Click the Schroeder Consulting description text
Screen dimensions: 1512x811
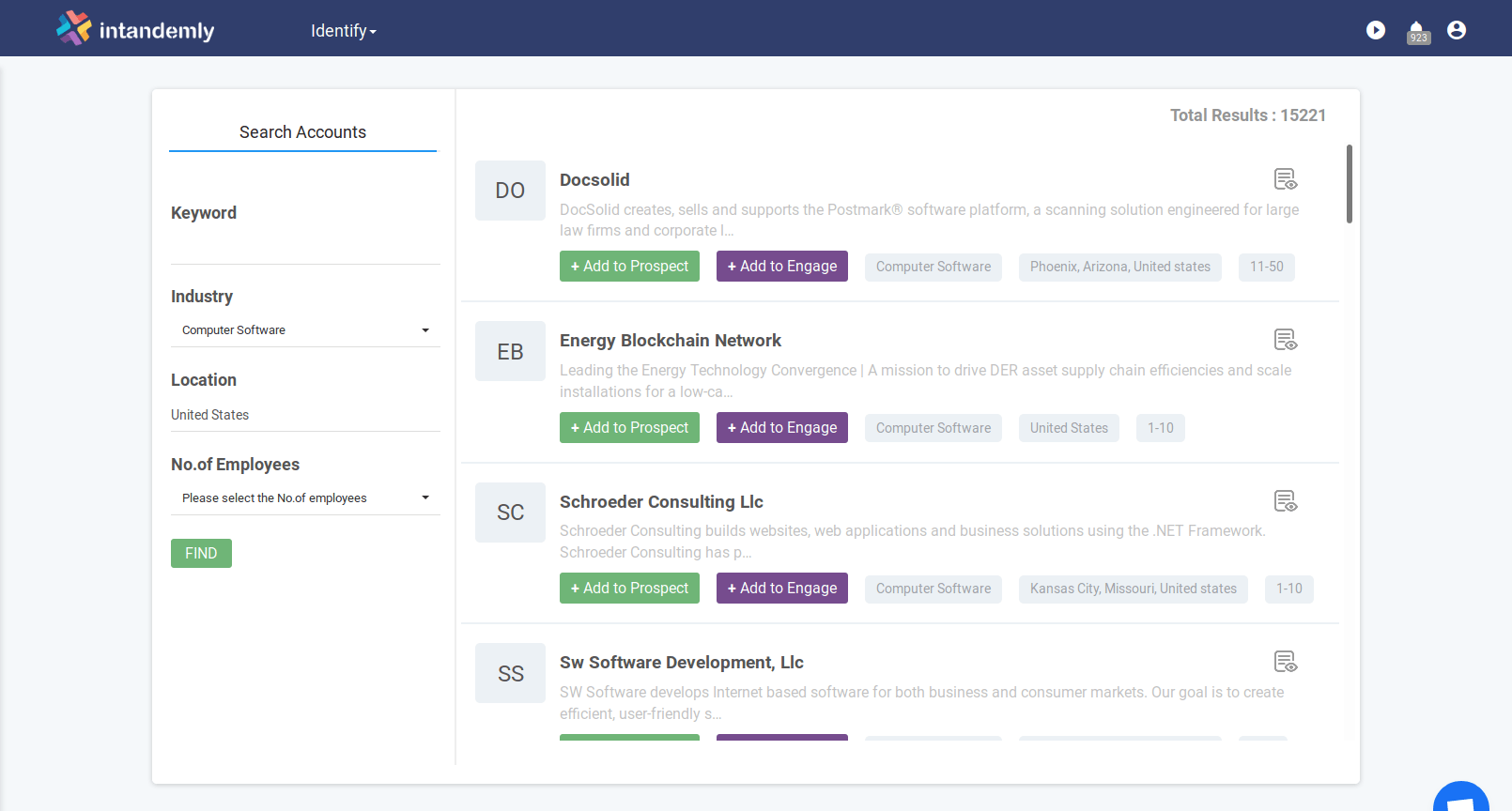(913, 542)
